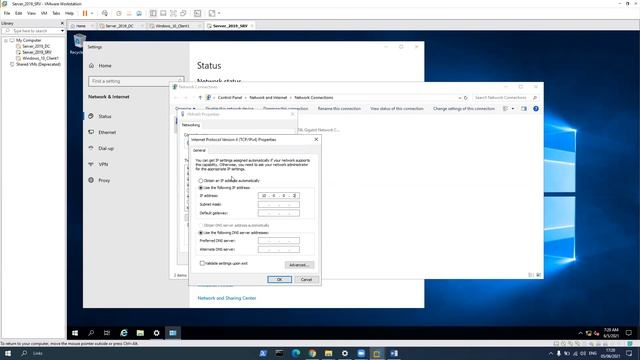
Task: Click the stretch guest display toolbar icon
Action: [x=212, y=13]
